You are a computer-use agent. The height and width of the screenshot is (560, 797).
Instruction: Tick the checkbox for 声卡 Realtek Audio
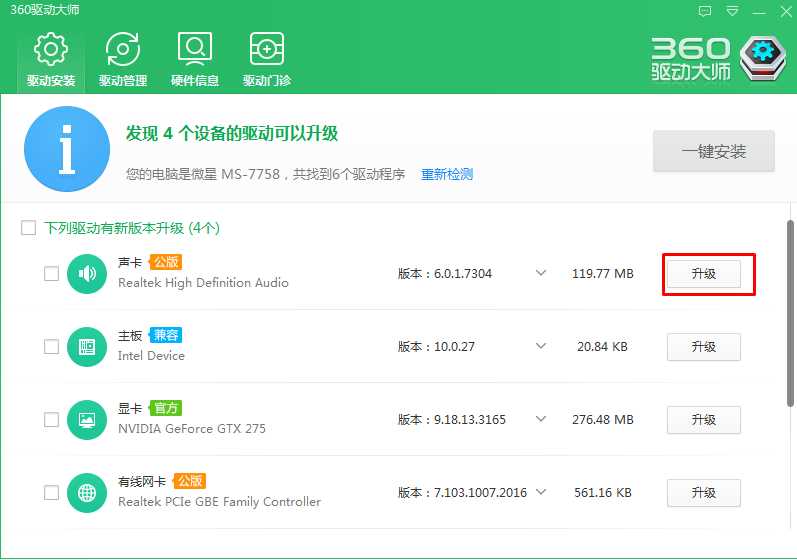(51, 273)
